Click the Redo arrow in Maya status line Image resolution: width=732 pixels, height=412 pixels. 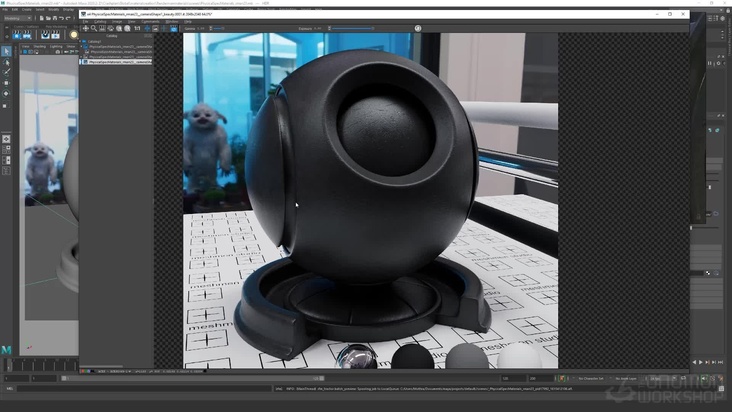tap(68, 18)
